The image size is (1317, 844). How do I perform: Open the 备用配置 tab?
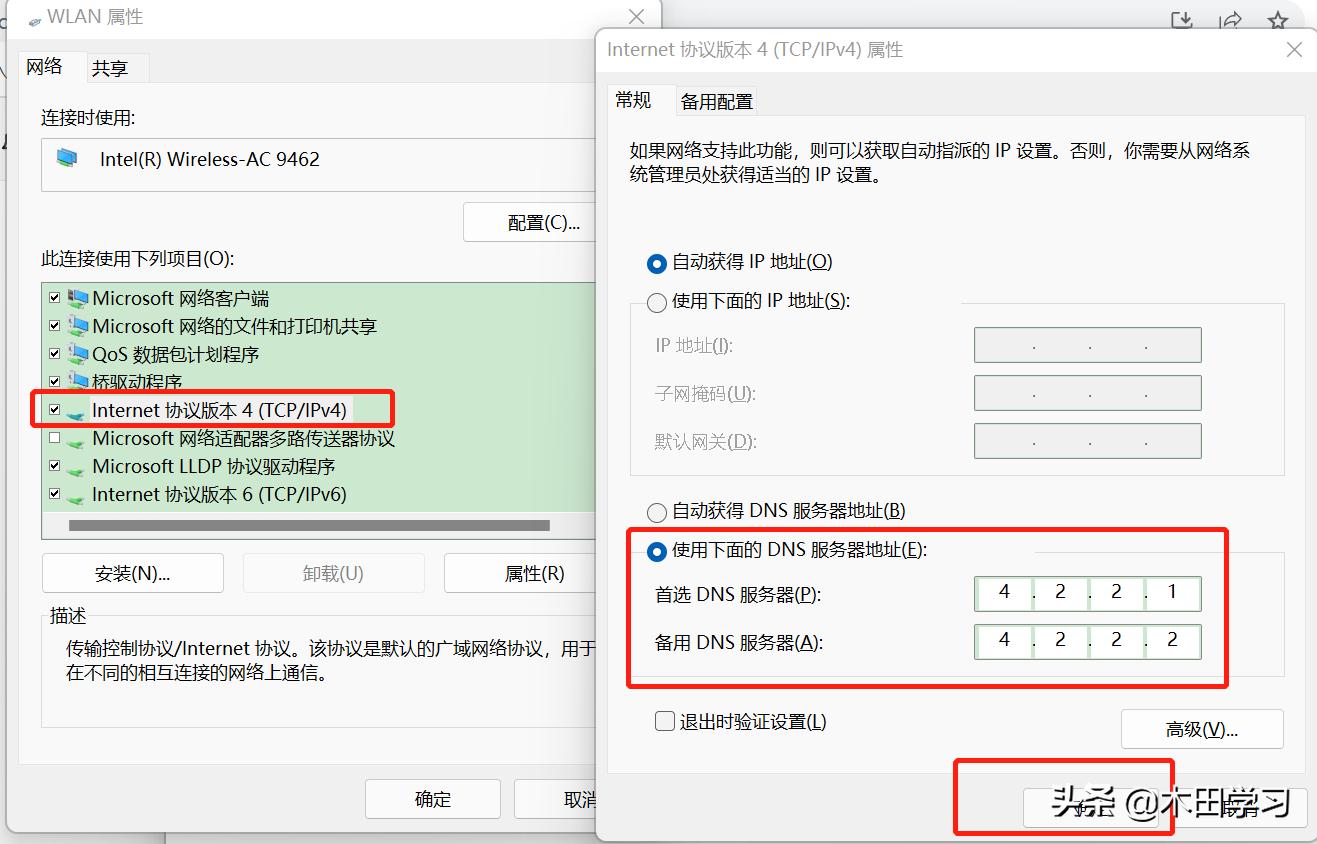(716, 100)
